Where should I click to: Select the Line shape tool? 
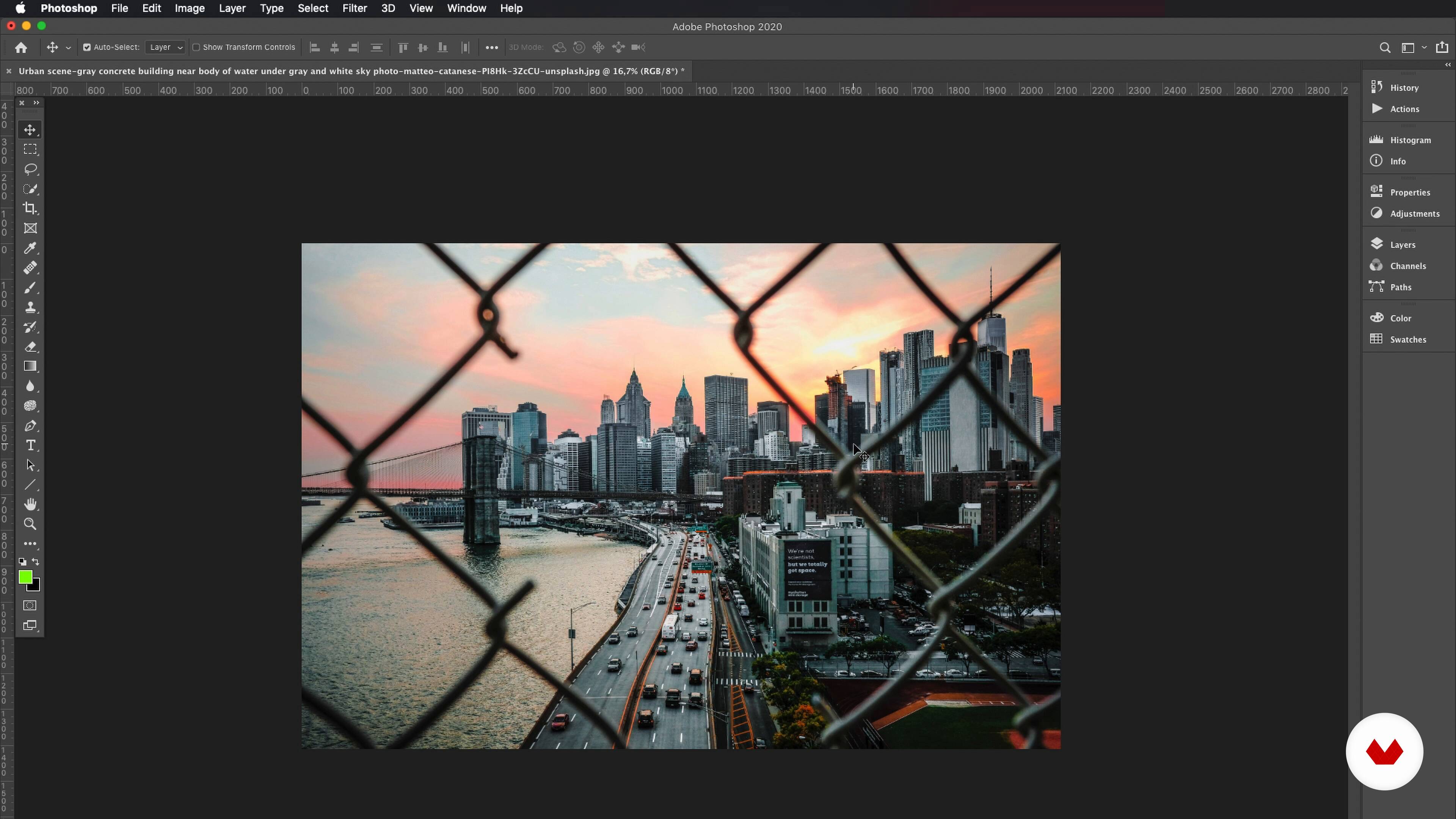click(x=30, y=485)
